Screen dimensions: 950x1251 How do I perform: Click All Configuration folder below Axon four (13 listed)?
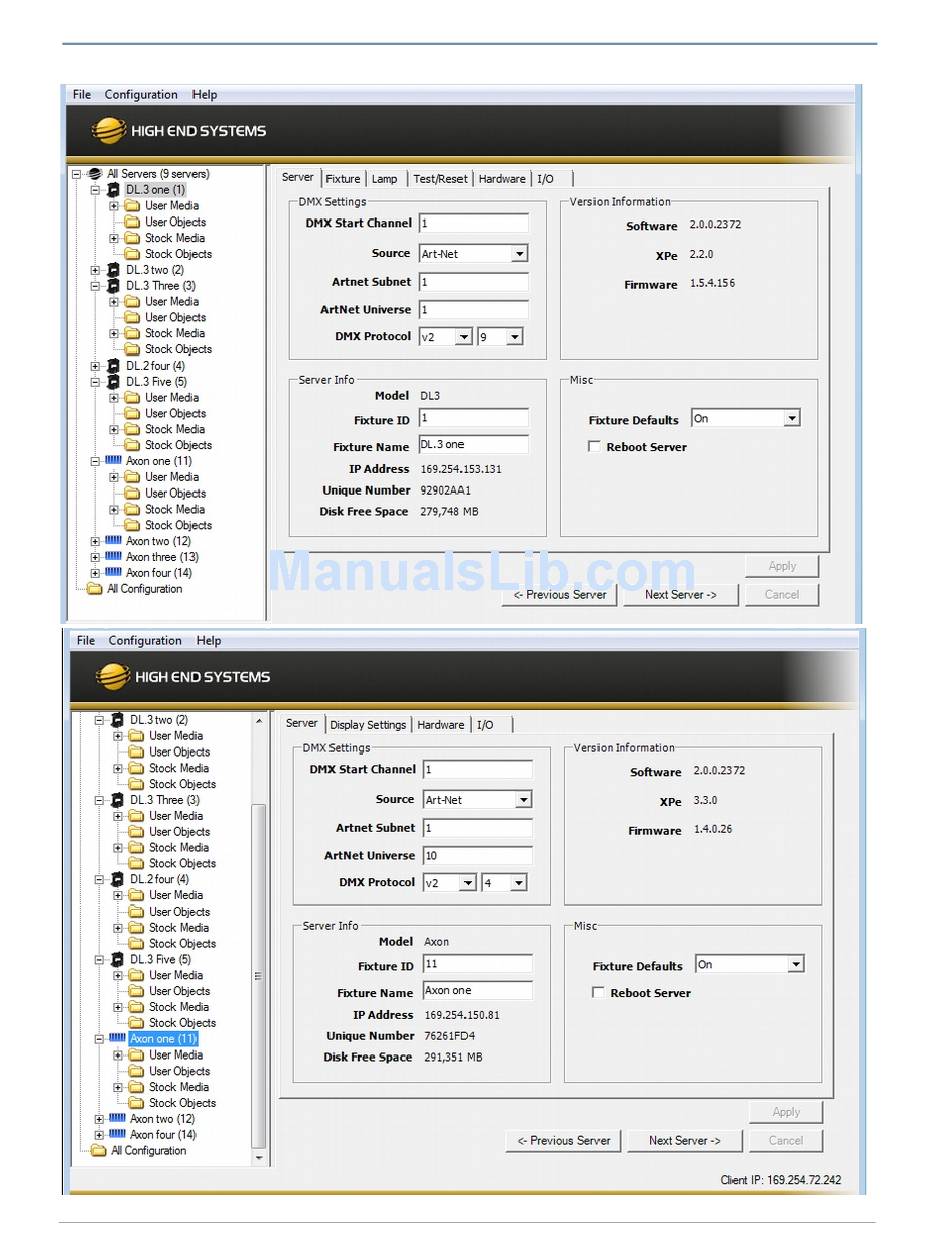(x=94, y=589)
